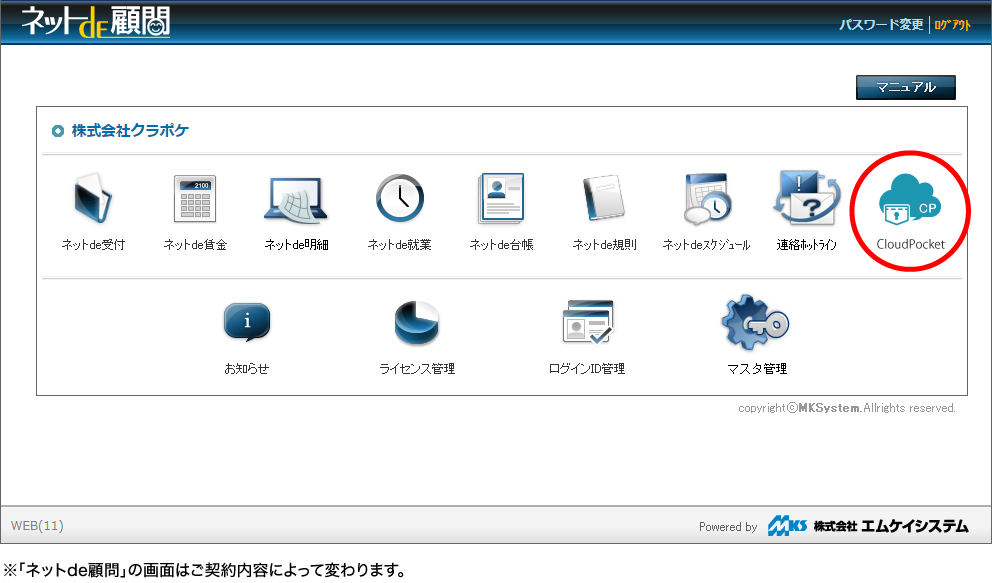Click the マスタ管理 label text
This screenshot has height=583, width=992.
[757, 369]
